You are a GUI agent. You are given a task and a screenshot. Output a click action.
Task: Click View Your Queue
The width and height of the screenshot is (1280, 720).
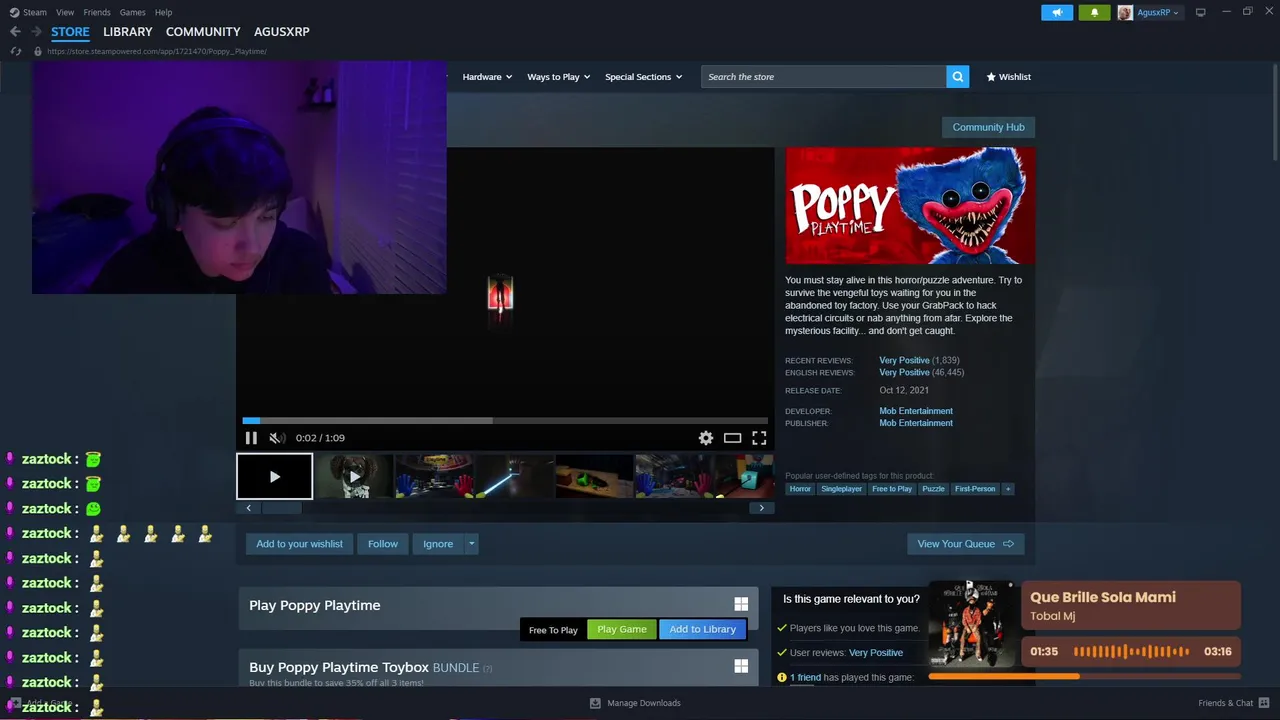pos(966,544)
